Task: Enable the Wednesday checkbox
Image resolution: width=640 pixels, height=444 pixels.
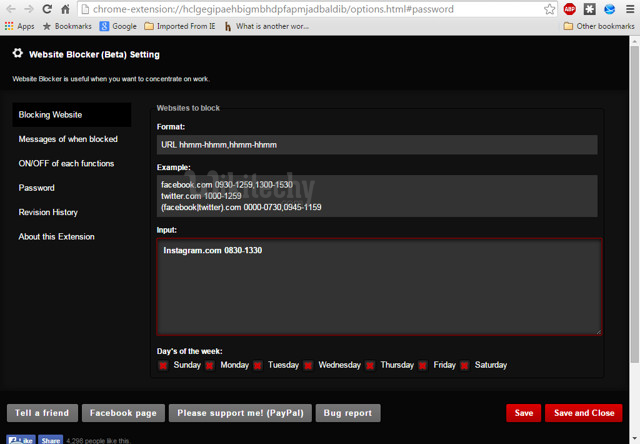Action: pyautogui.click(x=308, y=366)
